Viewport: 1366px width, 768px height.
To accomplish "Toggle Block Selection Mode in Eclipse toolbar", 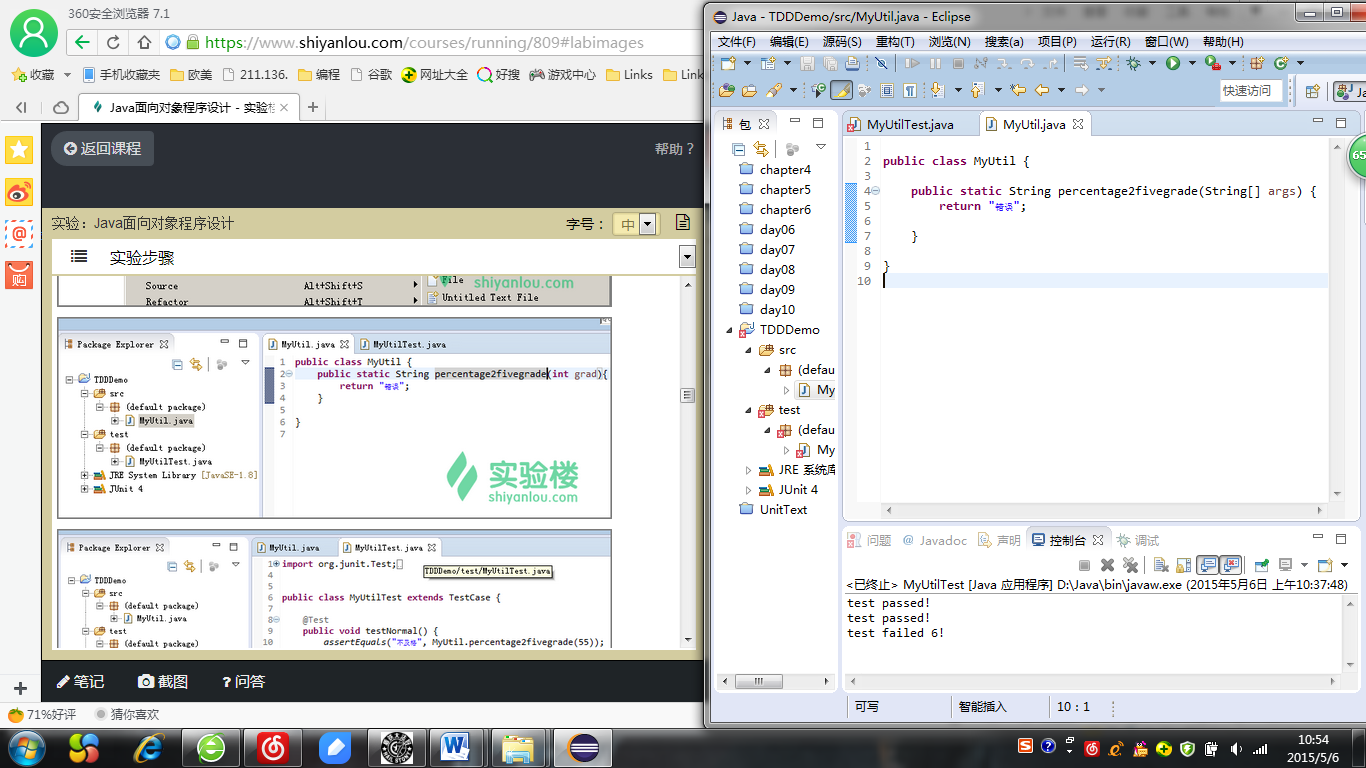I will [887, 90].
